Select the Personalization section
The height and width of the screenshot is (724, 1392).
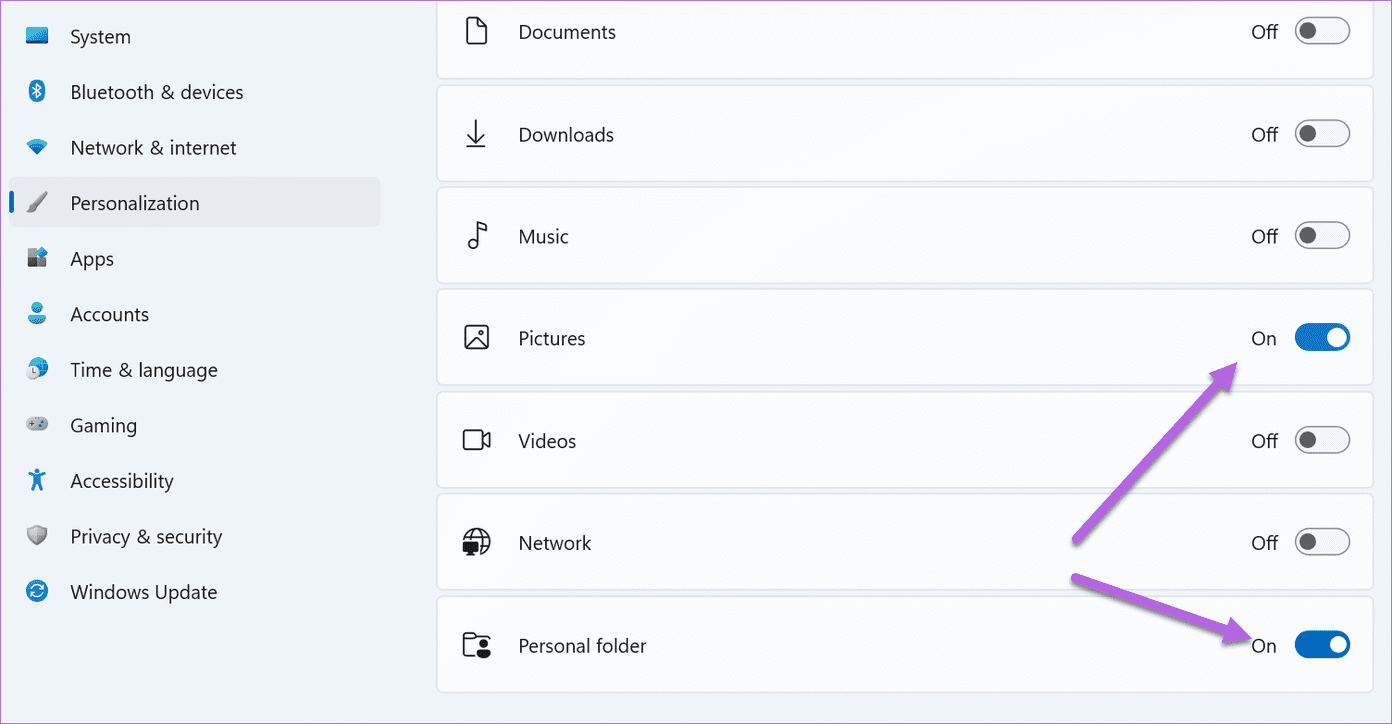coord(134,202)
